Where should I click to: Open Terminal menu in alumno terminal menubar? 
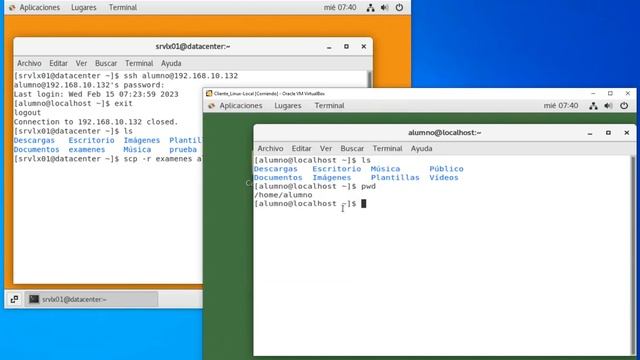[x=387, y=149]
